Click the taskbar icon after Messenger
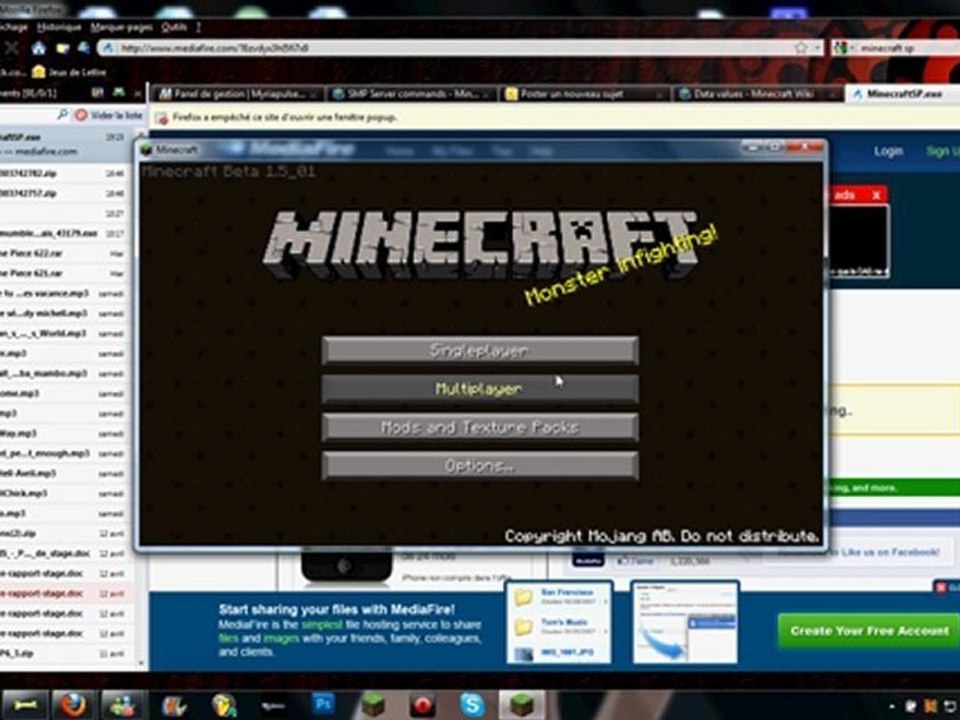This screenshot has height=720, width=960. 173,706
